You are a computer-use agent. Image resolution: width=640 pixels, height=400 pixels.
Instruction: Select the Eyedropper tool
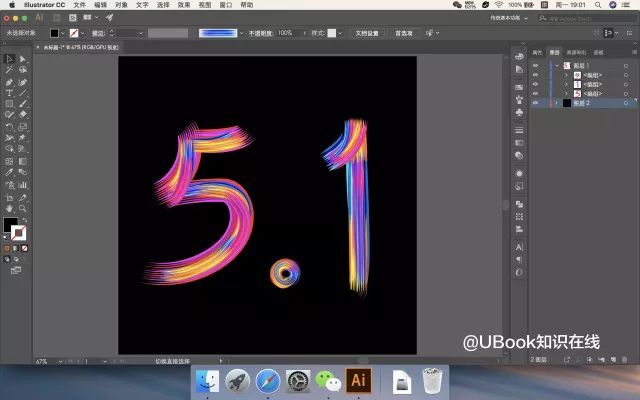pyautogui.click(x=9, y=173)
